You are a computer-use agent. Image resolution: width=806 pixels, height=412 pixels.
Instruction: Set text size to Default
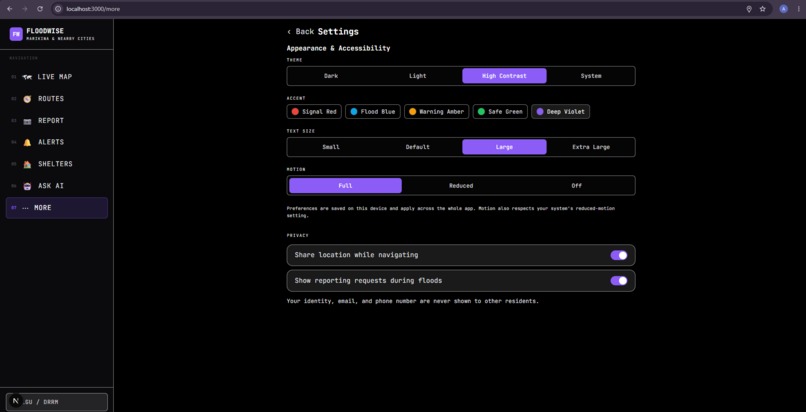click(x=417, y=147)
